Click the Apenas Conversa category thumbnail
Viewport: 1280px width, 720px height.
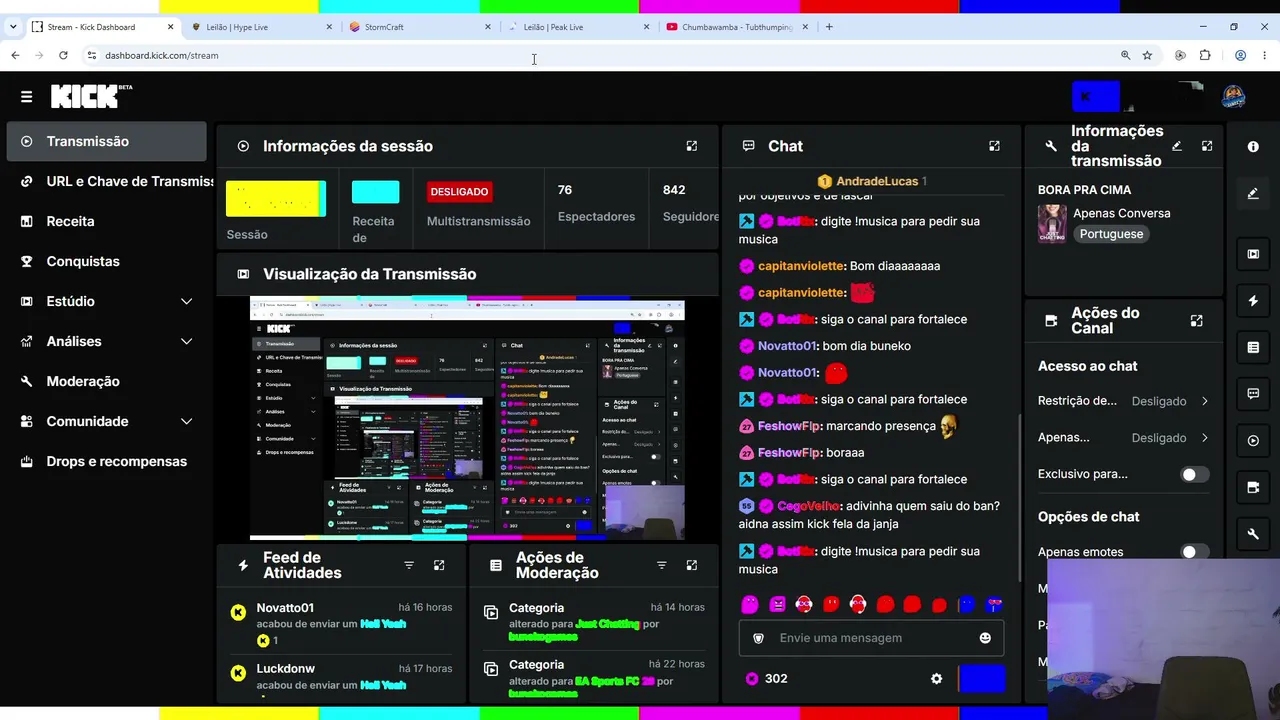tap(1052, 224)
